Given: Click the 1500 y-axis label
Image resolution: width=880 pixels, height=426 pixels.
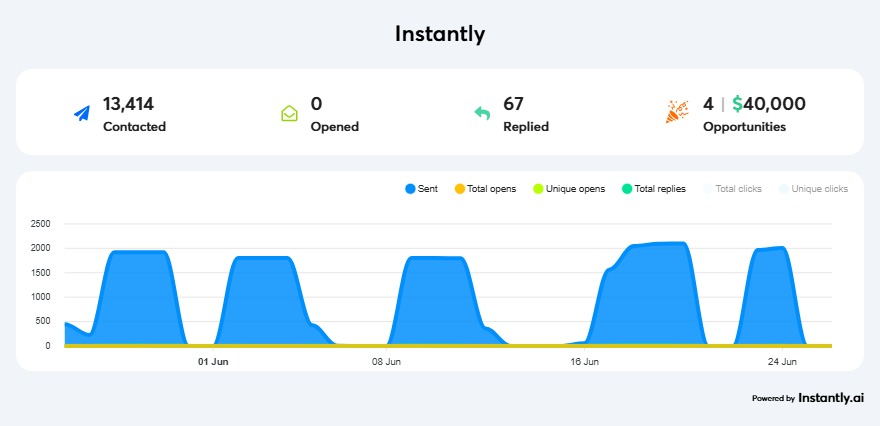Looking at the screenshot, I should point(40,273).
